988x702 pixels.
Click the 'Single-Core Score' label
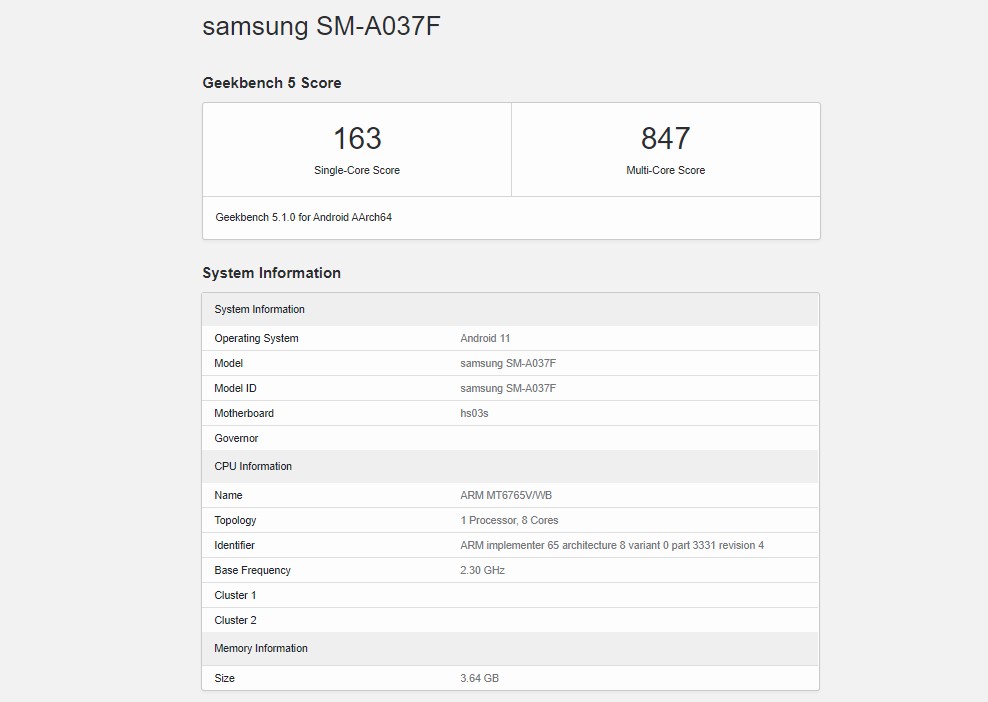(x=357, y=170)
